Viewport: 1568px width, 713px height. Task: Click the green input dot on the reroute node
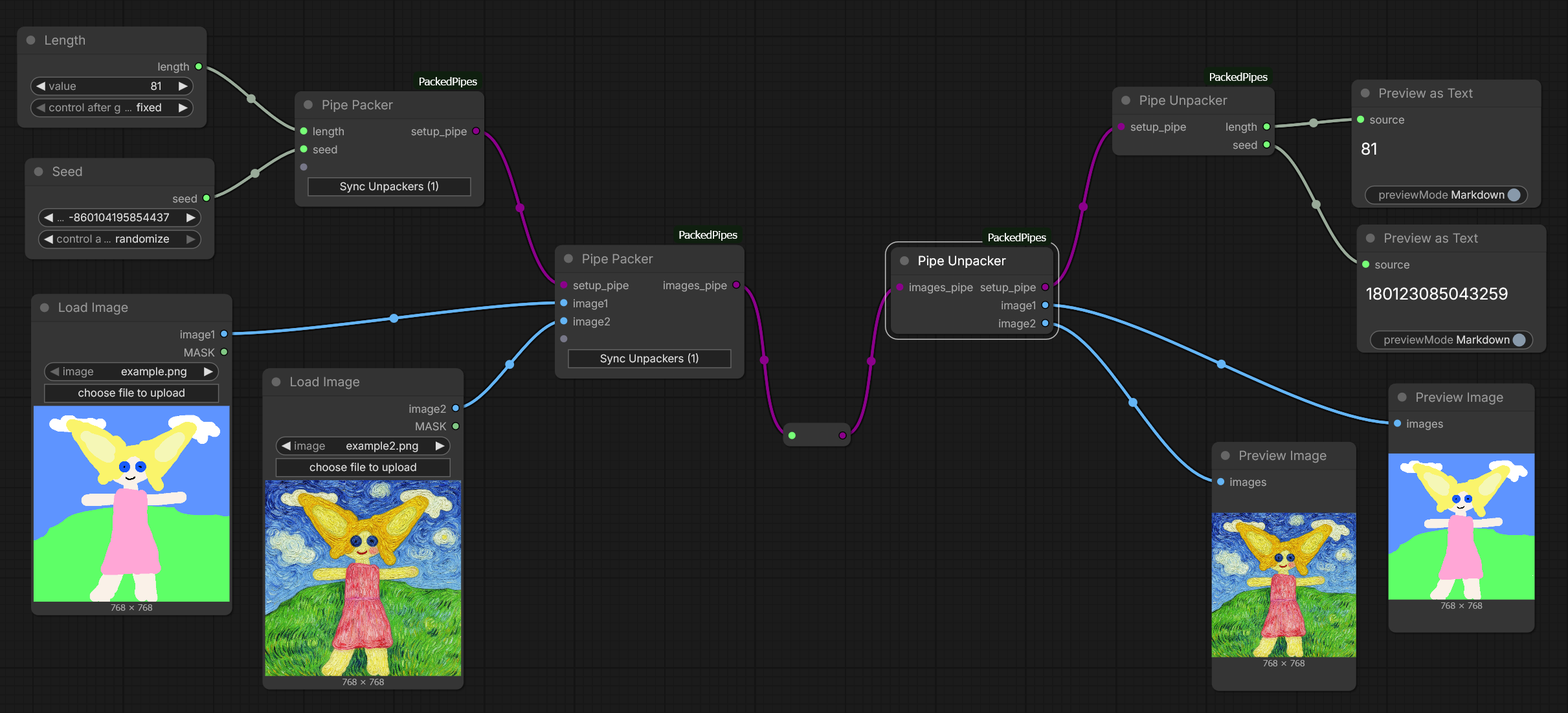792,435
